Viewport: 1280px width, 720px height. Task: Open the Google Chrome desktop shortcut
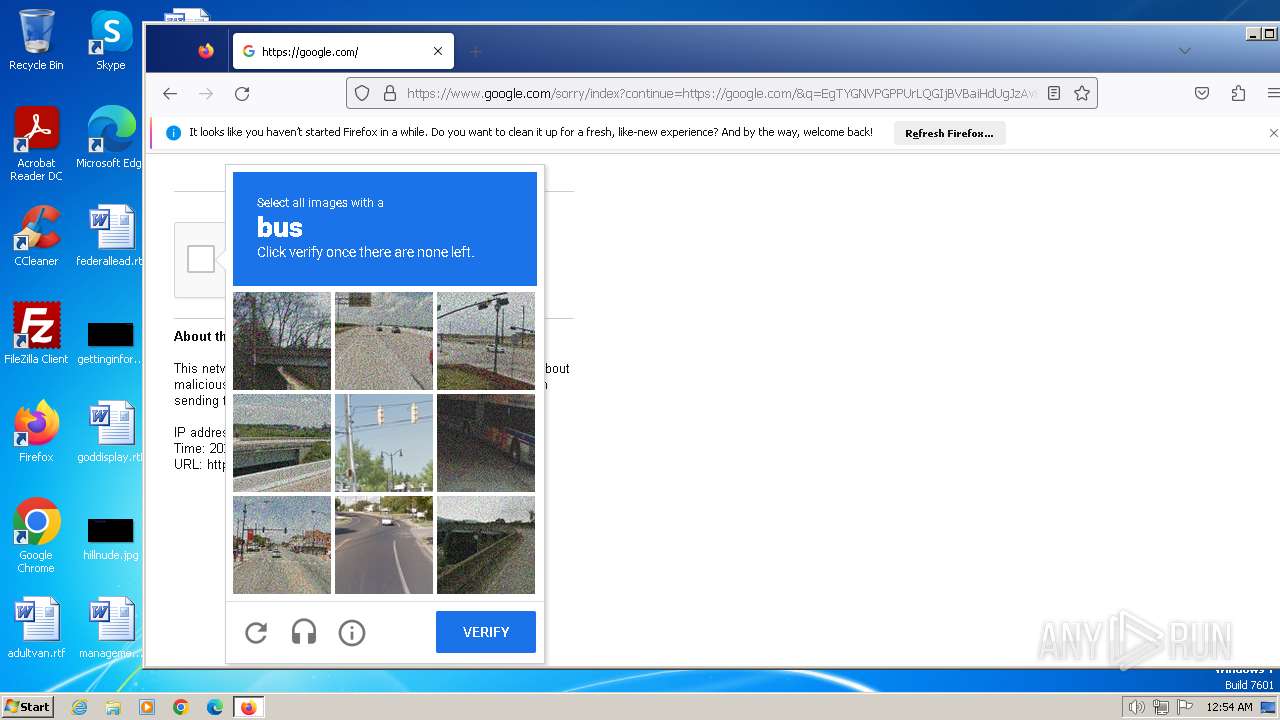click(36, 535)
